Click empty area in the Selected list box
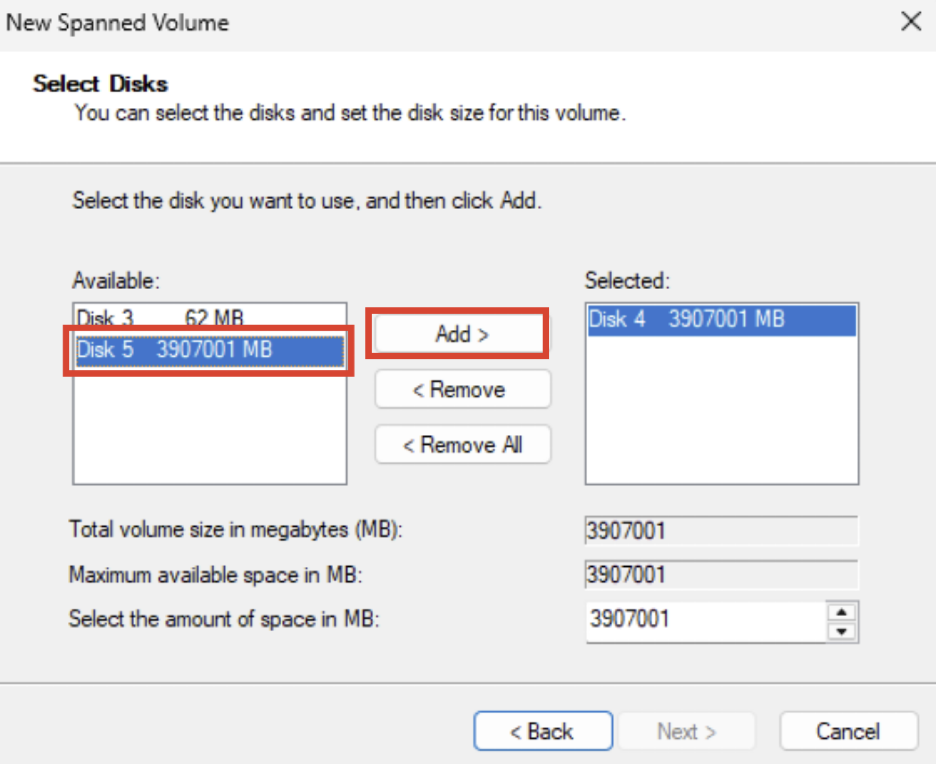This screenshot has width=936, height=764. (x=720, y=420)
